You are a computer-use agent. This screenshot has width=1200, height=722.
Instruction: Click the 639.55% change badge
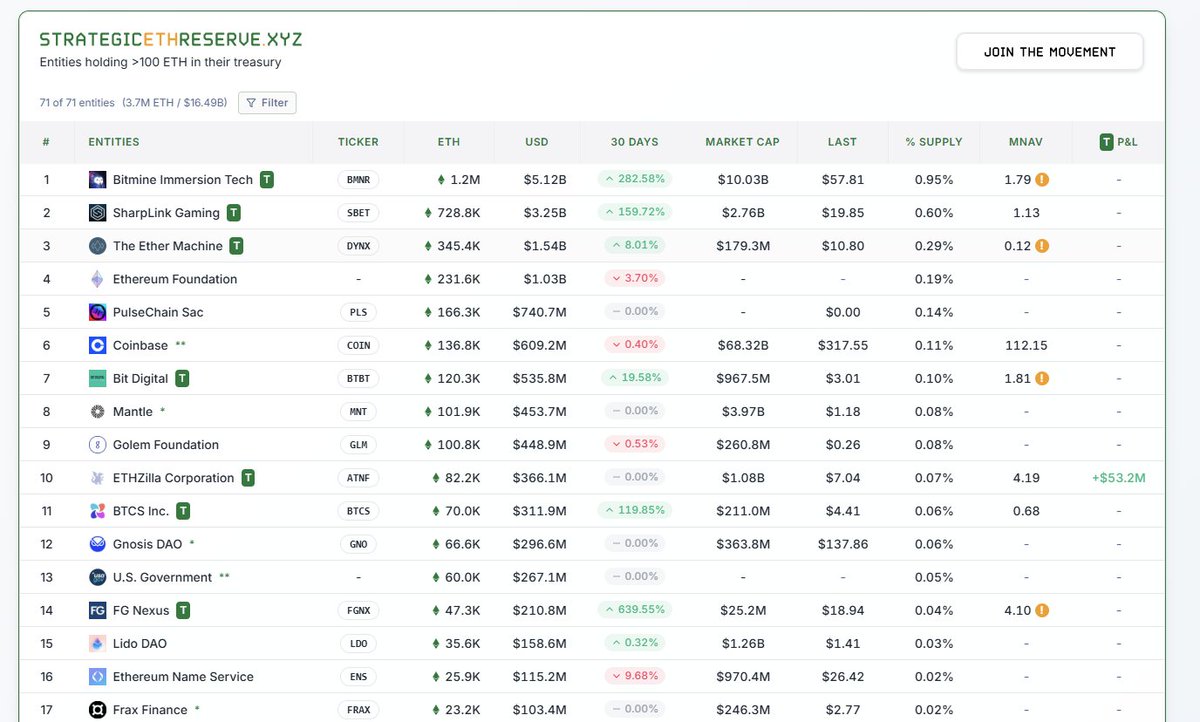coord(634,609)
